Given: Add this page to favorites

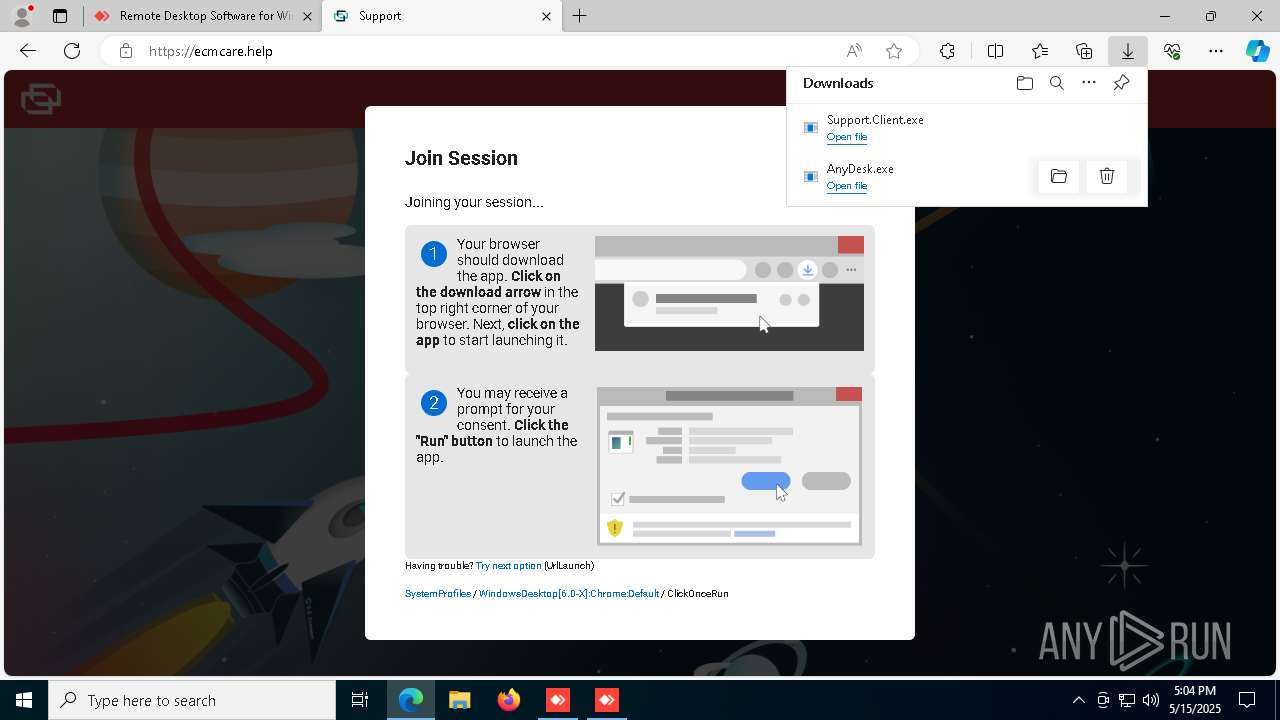Looking at the screenshot, I should (x=894, y=51).
